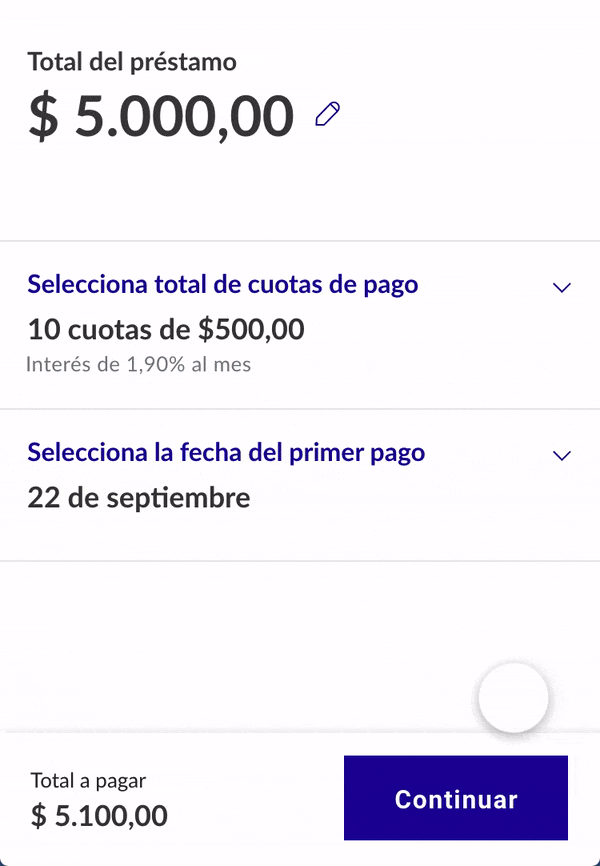The width and height of the screenshot is (600, 866).
Task: Click the pencil edit icon beside loan amount
Action: pos(327,115)
